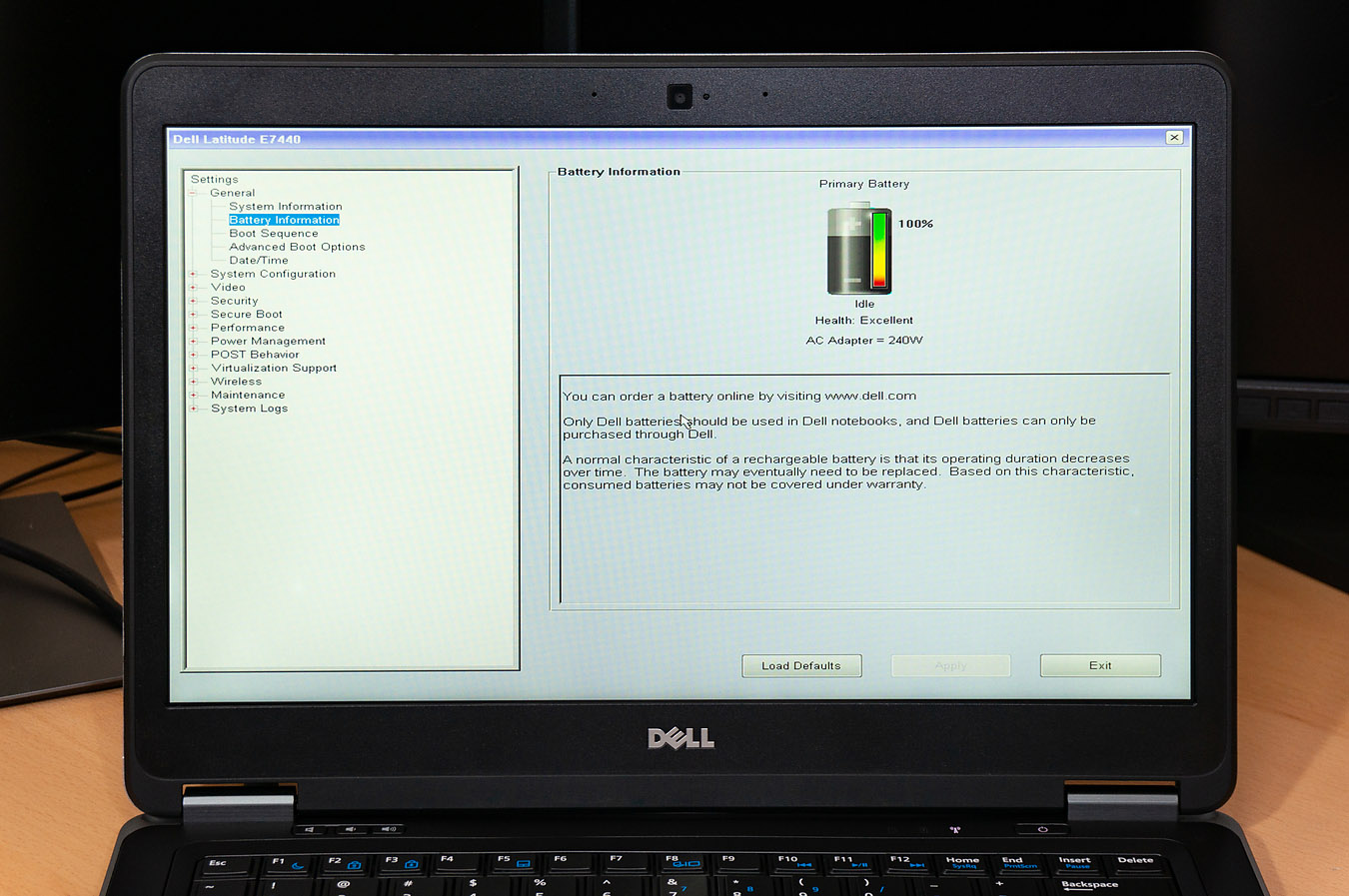Select the Wireless category label
The image size is (1349, 896).
click(236, 382)
